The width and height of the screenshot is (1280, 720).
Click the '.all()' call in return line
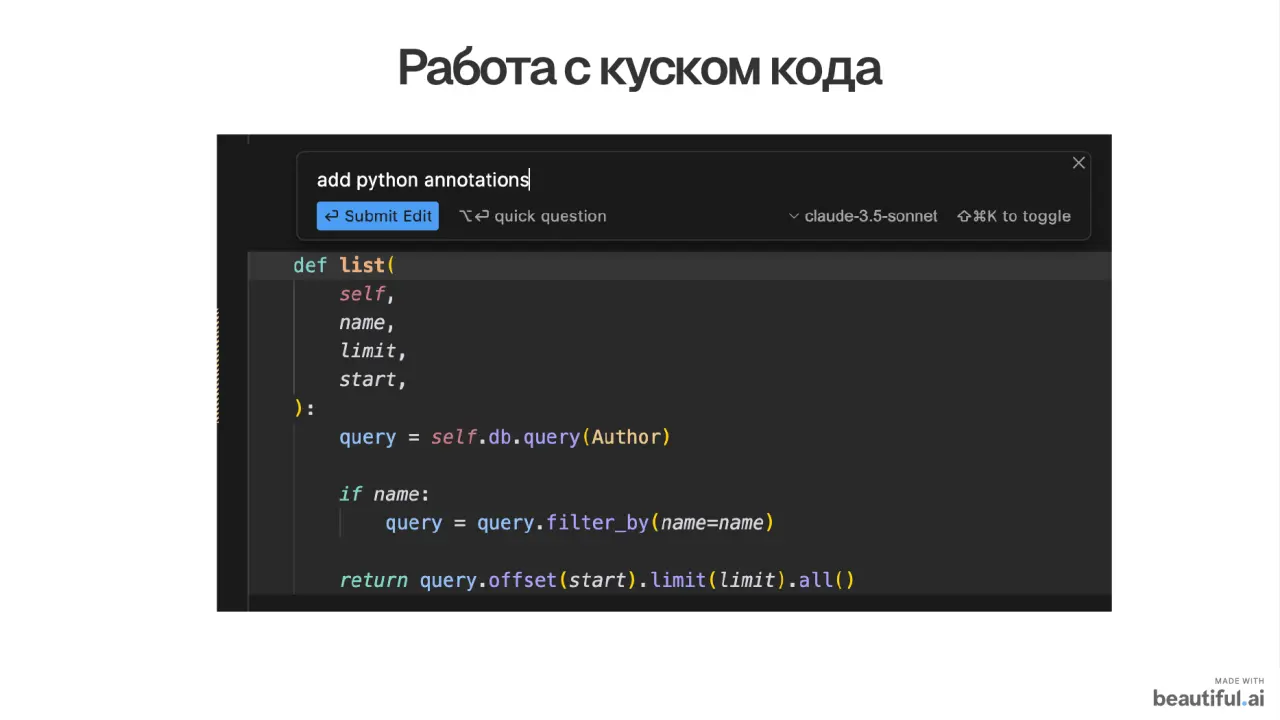click(x=821, y=580)
